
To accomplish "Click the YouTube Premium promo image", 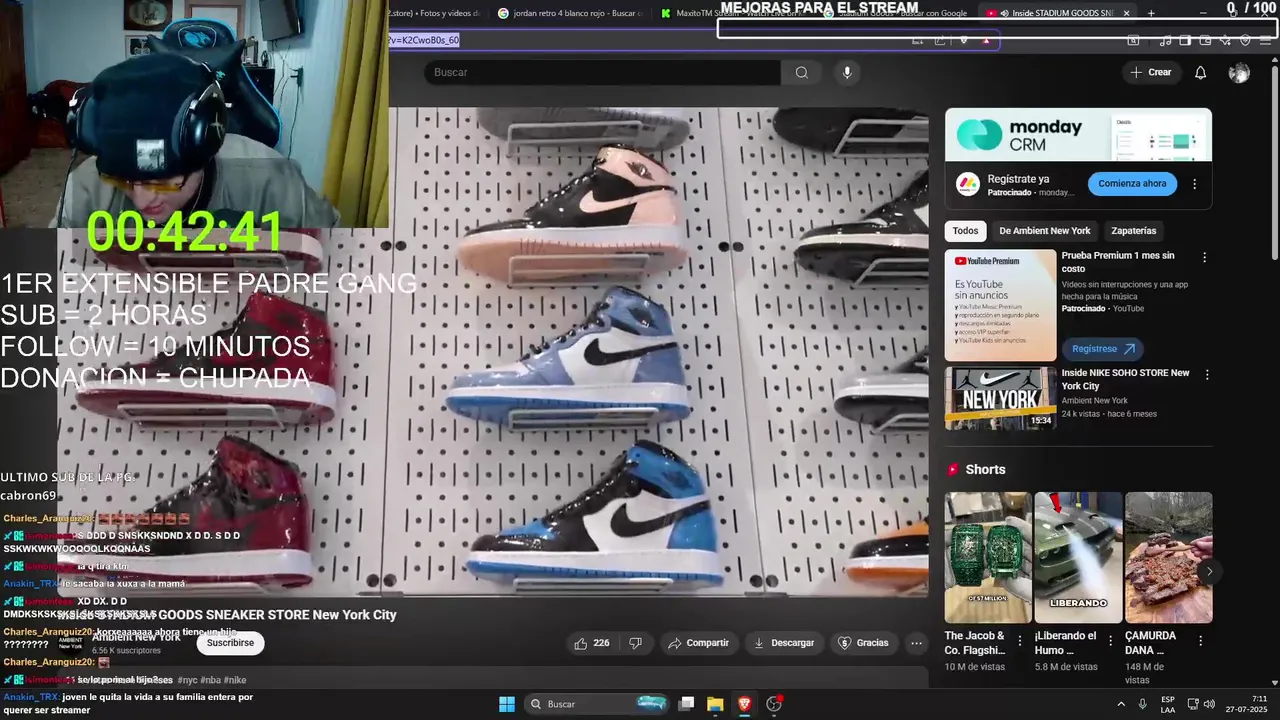I will [x=1001, y=305].
